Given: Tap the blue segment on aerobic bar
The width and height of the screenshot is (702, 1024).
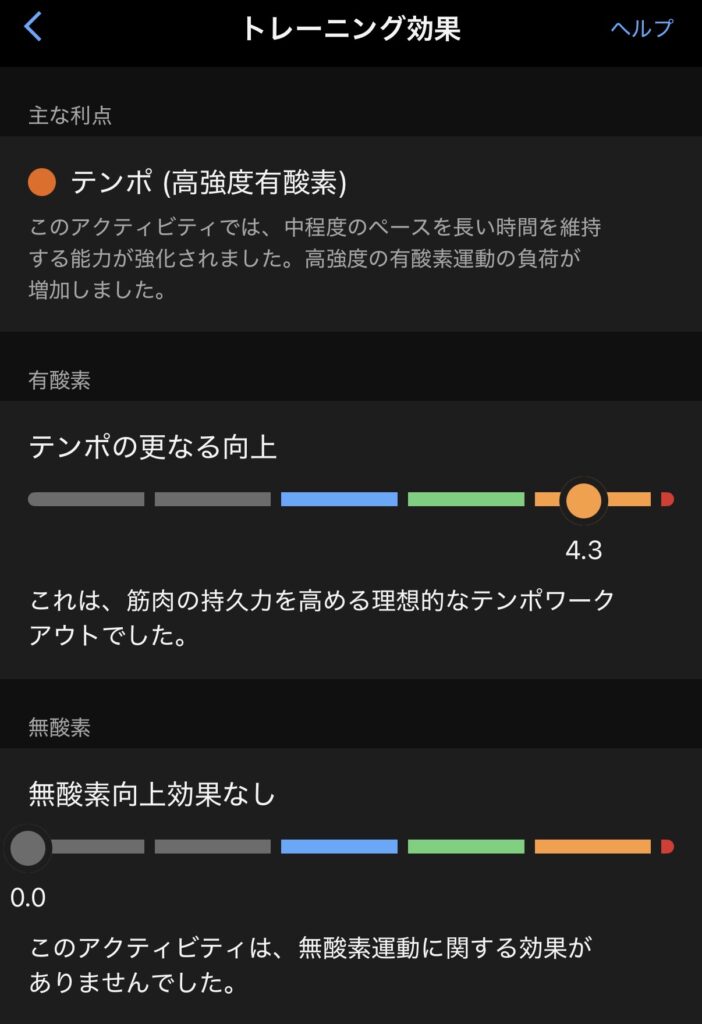Looking at the screenshot, I should (x=339, y=499).
